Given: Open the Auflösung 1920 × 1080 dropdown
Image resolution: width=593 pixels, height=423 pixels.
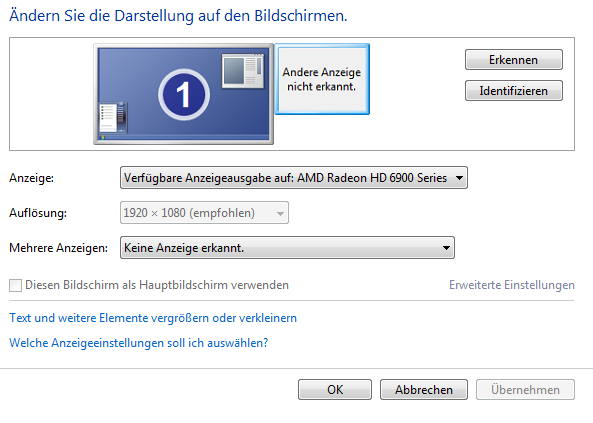Looking at the screenshot, I should 204,213.
